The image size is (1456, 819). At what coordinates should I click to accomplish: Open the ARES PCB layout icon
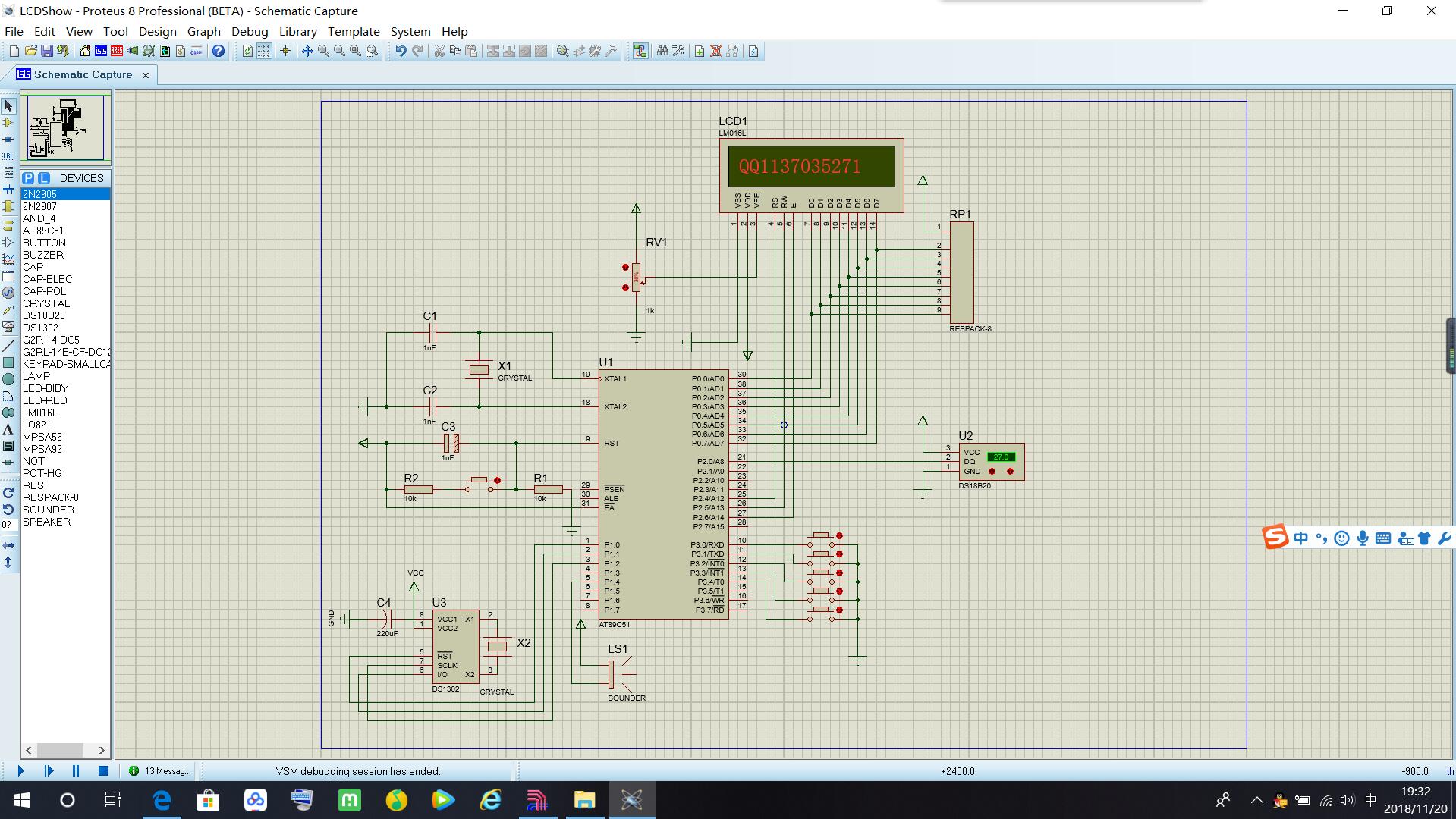(x=117, y=52)
